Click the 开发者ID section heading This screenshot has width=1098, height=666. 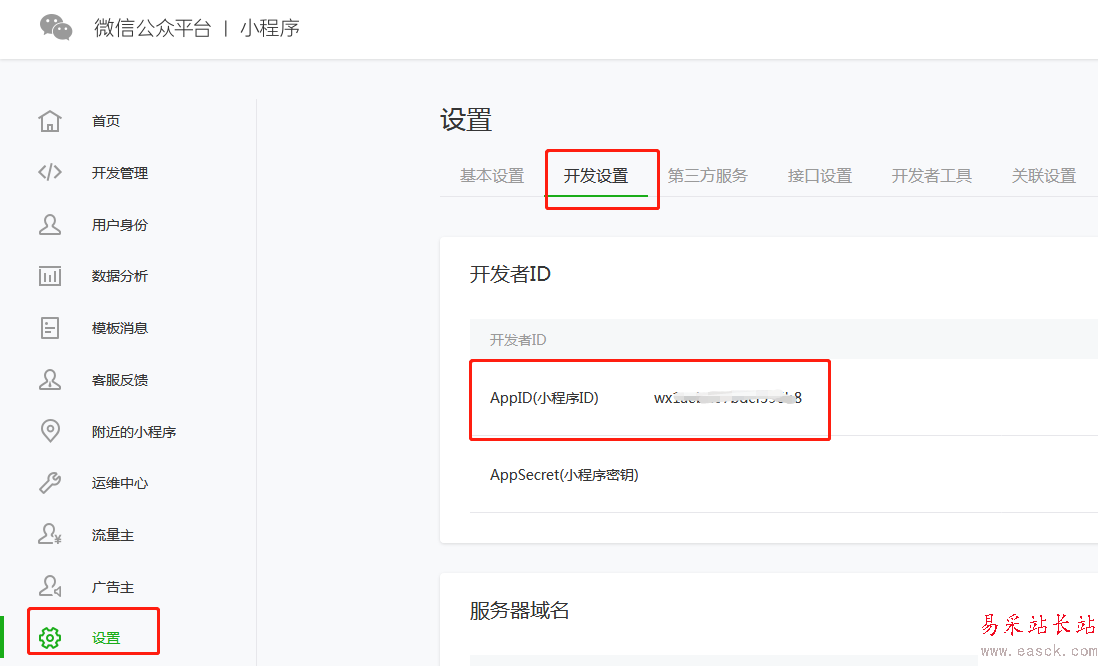coord(510,274)
